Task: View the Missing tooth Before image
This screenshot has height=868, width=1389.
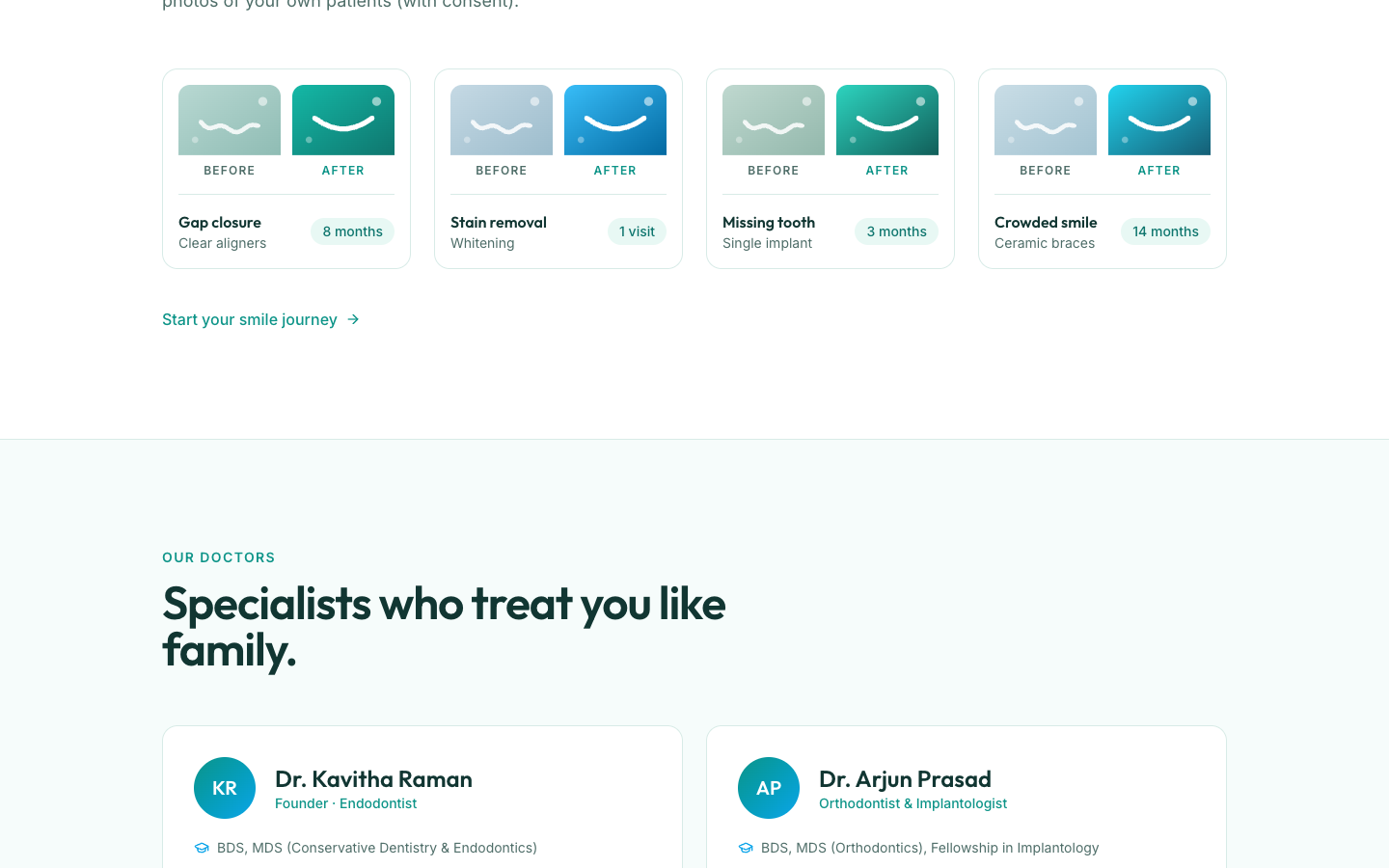Action: pyautogui.click(x=774, y=120)
